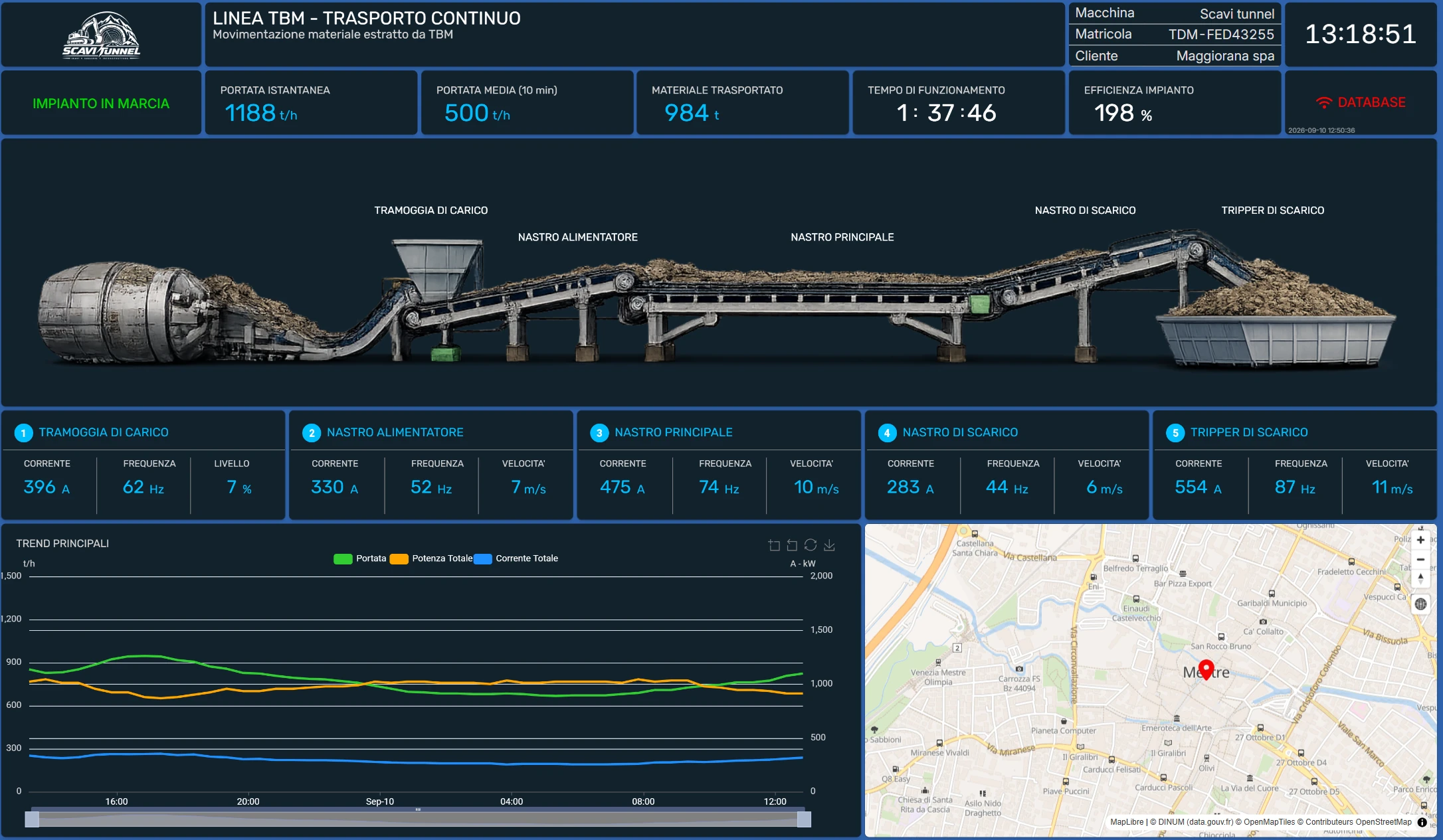
Task: Click the 475 A main belt current
Action: [623, 487]
